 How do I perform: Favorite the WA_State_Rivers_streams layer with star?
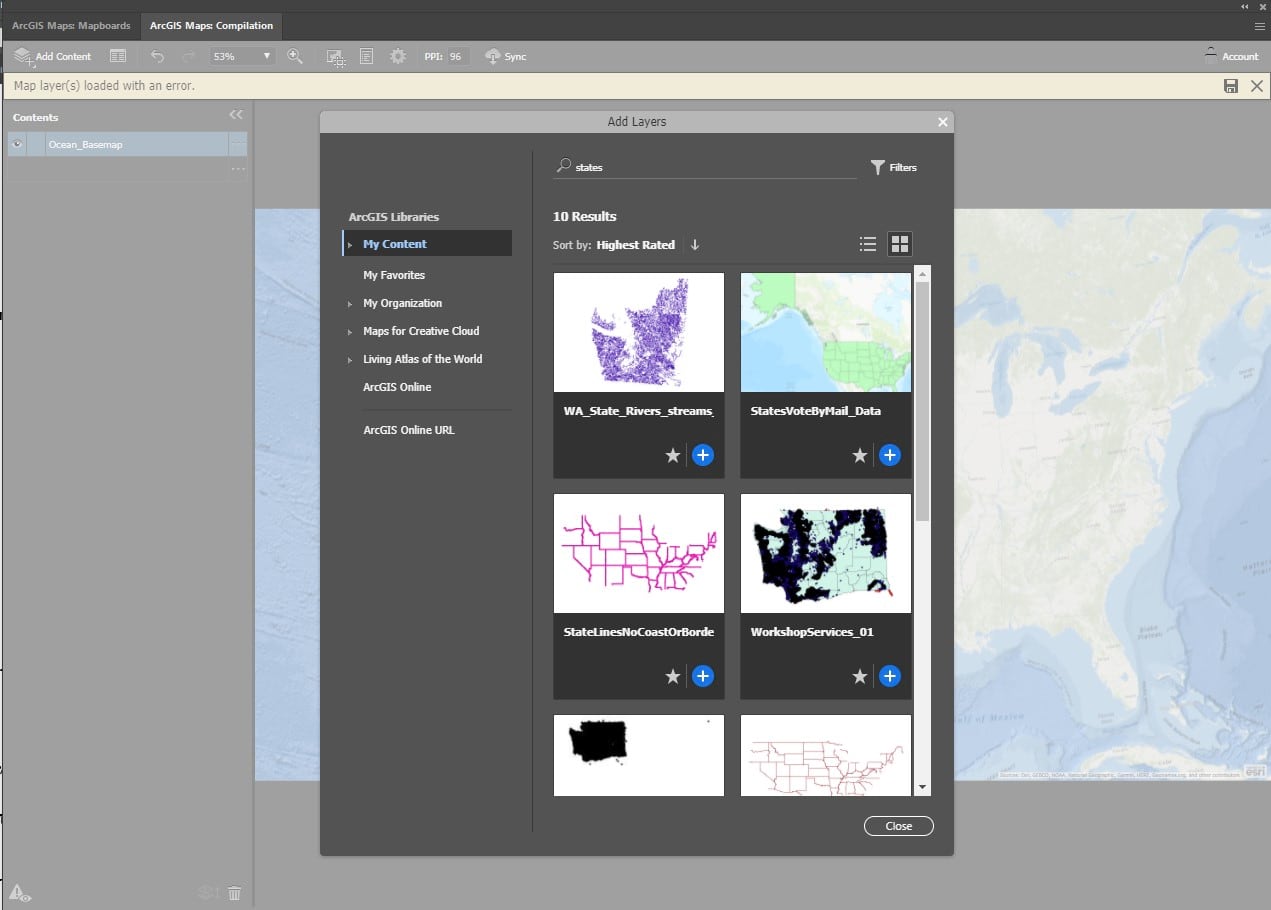(673, 456)
